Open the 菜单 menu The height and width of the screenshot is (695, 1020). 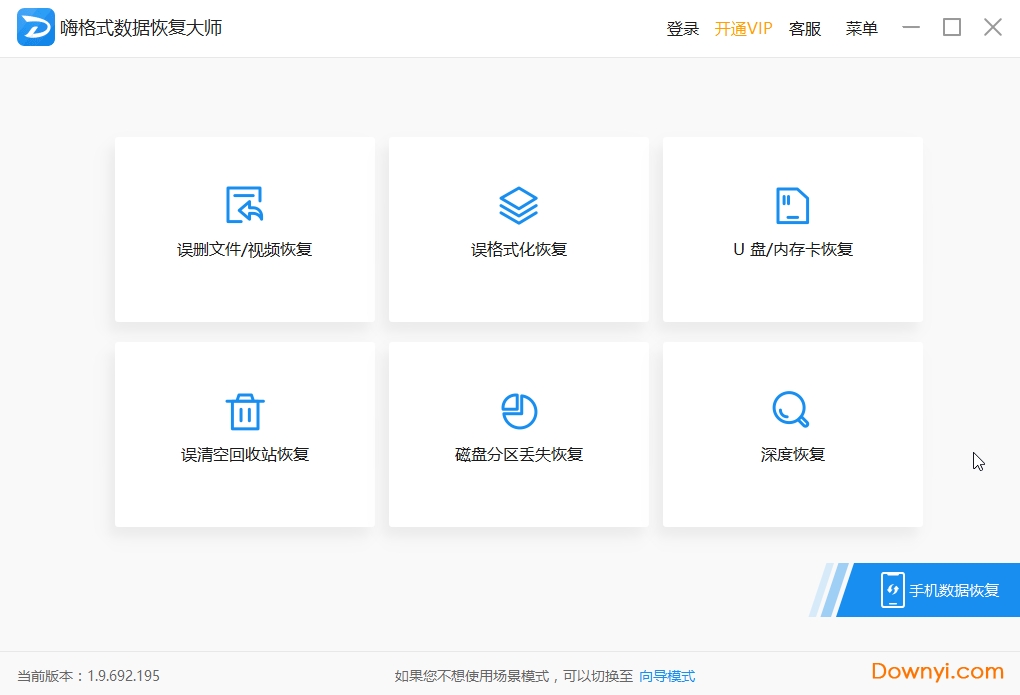coord(861,28)
